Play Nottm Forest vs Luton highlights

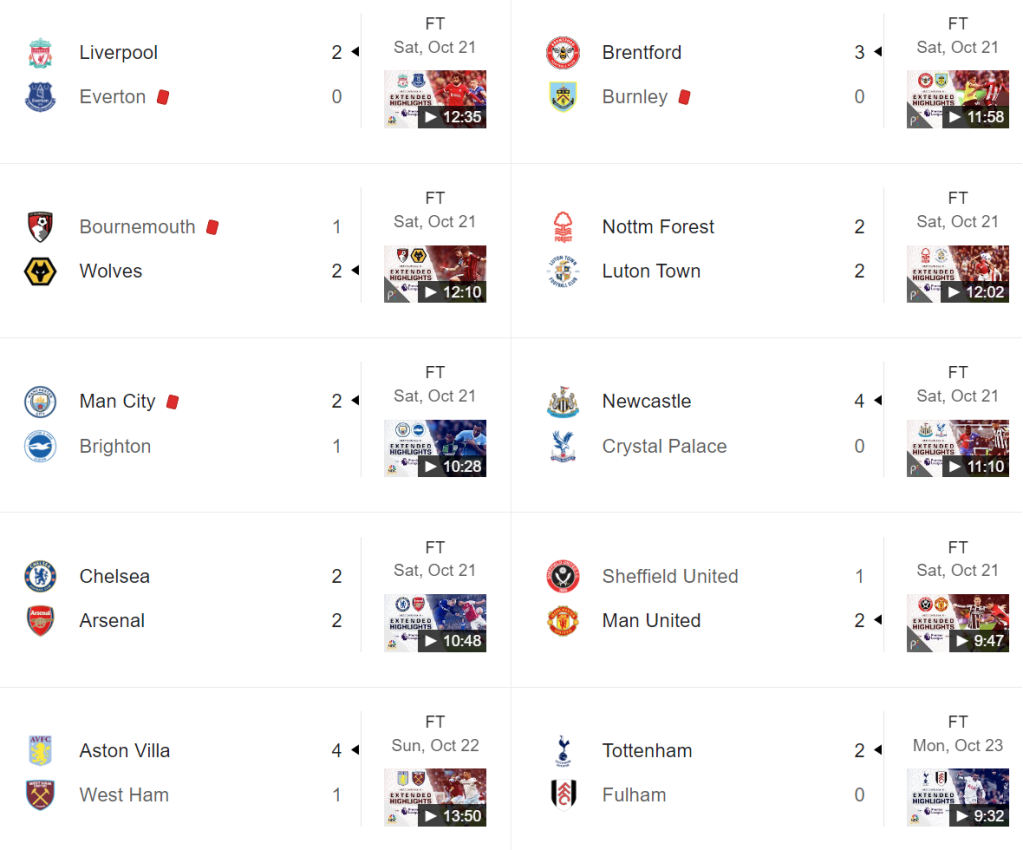pos(958,274)
